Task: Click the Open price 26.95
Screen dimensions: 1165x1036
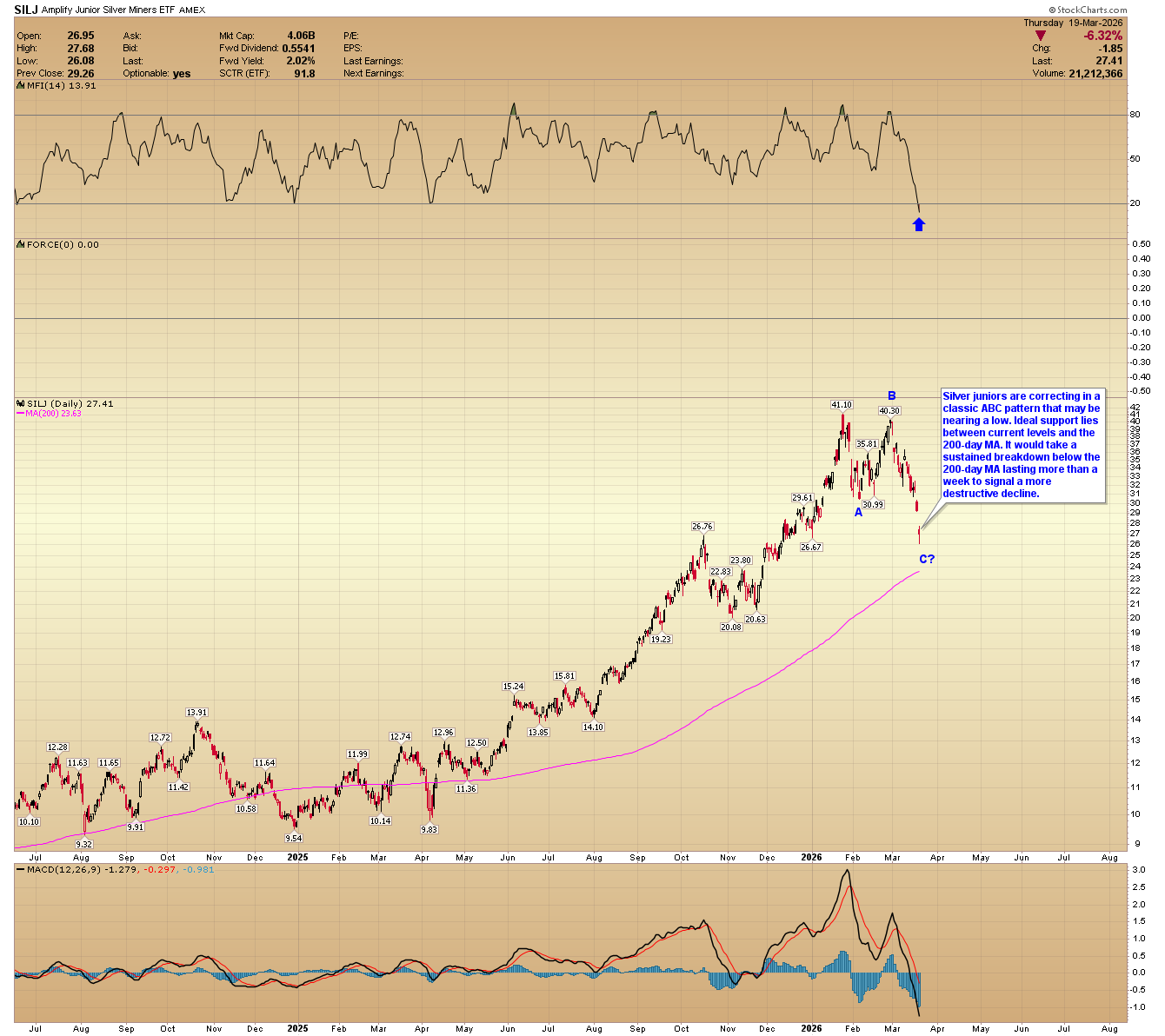Action: point(81,36)
